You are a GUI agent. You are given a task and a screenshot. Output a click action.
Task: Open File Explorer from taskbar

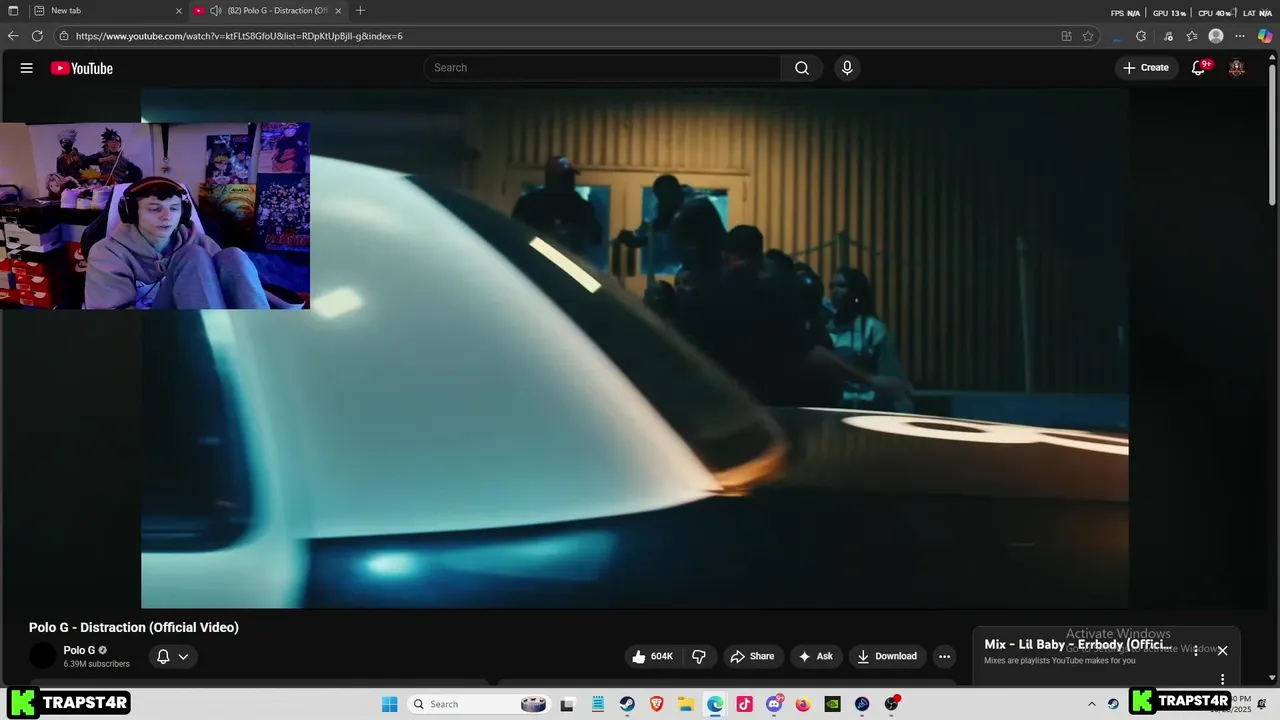(x=686, y=704)
